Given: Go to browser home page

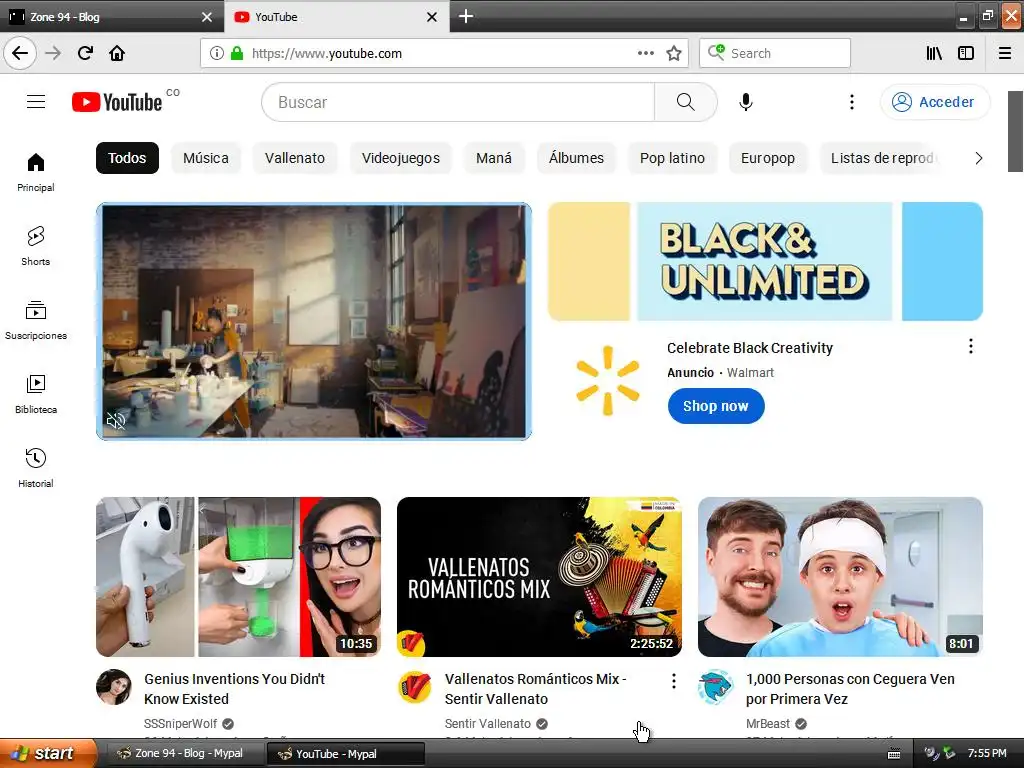Looking at the screenshot, I should [117, 53].
